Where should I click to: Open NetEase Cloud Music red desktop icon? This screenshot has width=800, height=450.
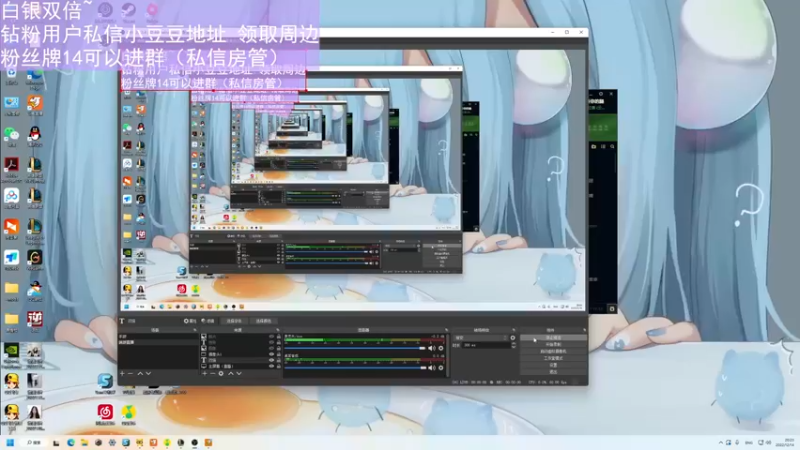105,413
